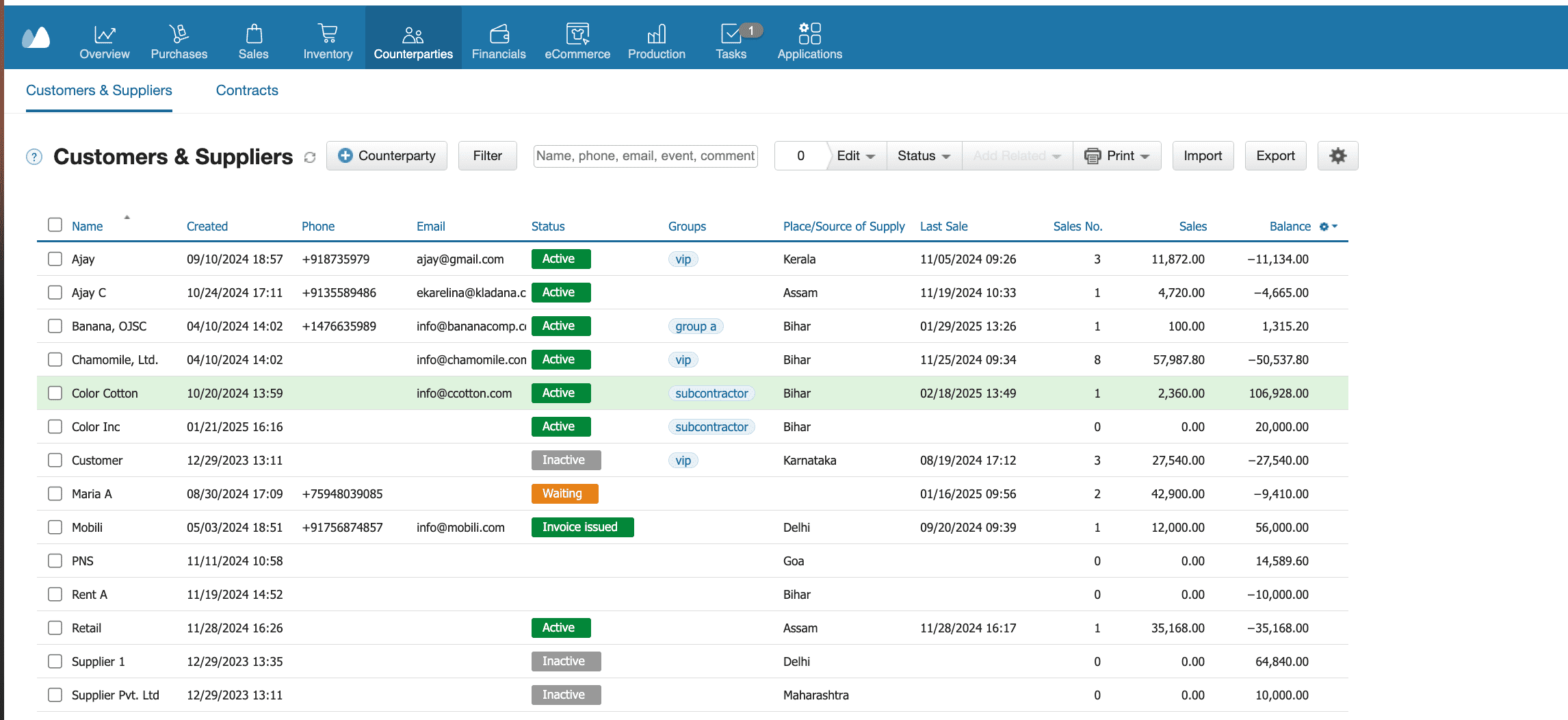
Task: Open column settings gear next to Balance
Action: click(x=1328, y=227)
